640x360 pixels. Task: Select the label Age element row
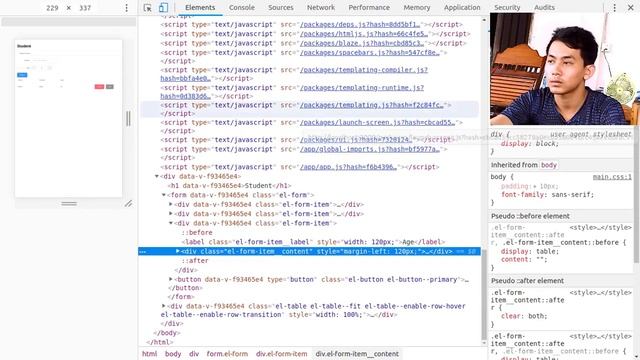point(313,242)
